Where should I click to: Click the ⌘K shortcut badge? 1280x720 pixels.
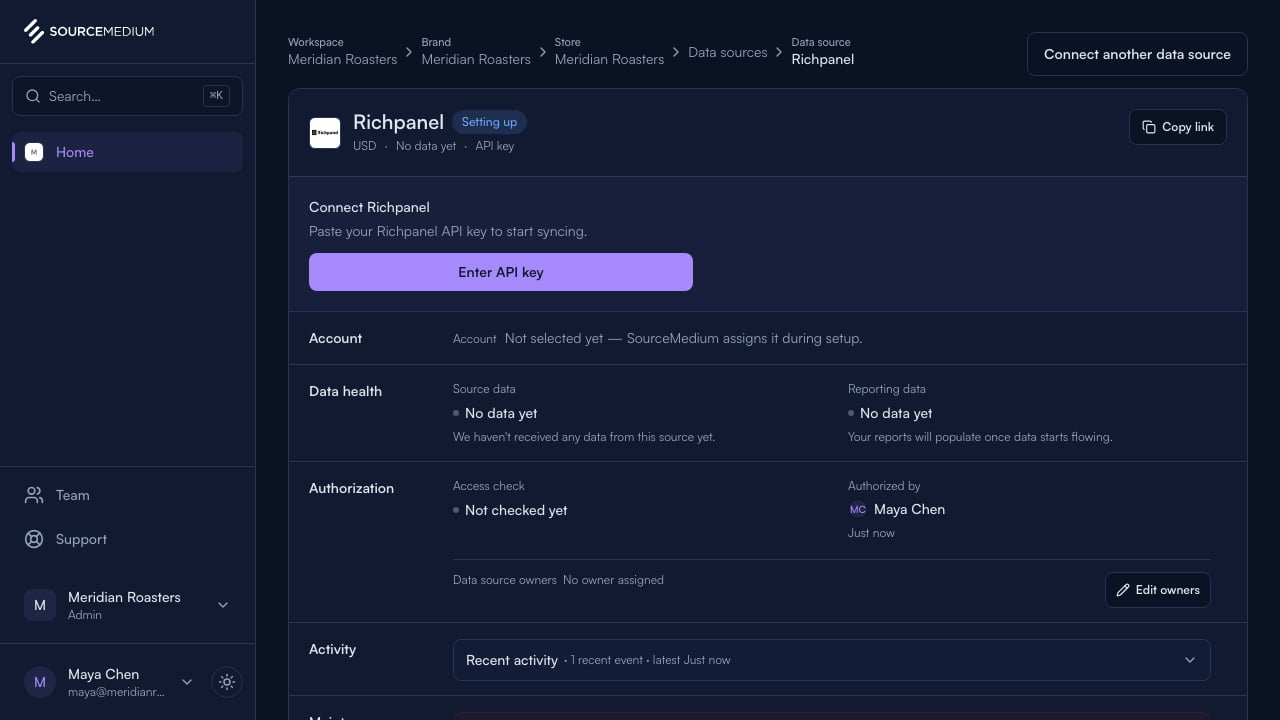(x=216, y=96)
